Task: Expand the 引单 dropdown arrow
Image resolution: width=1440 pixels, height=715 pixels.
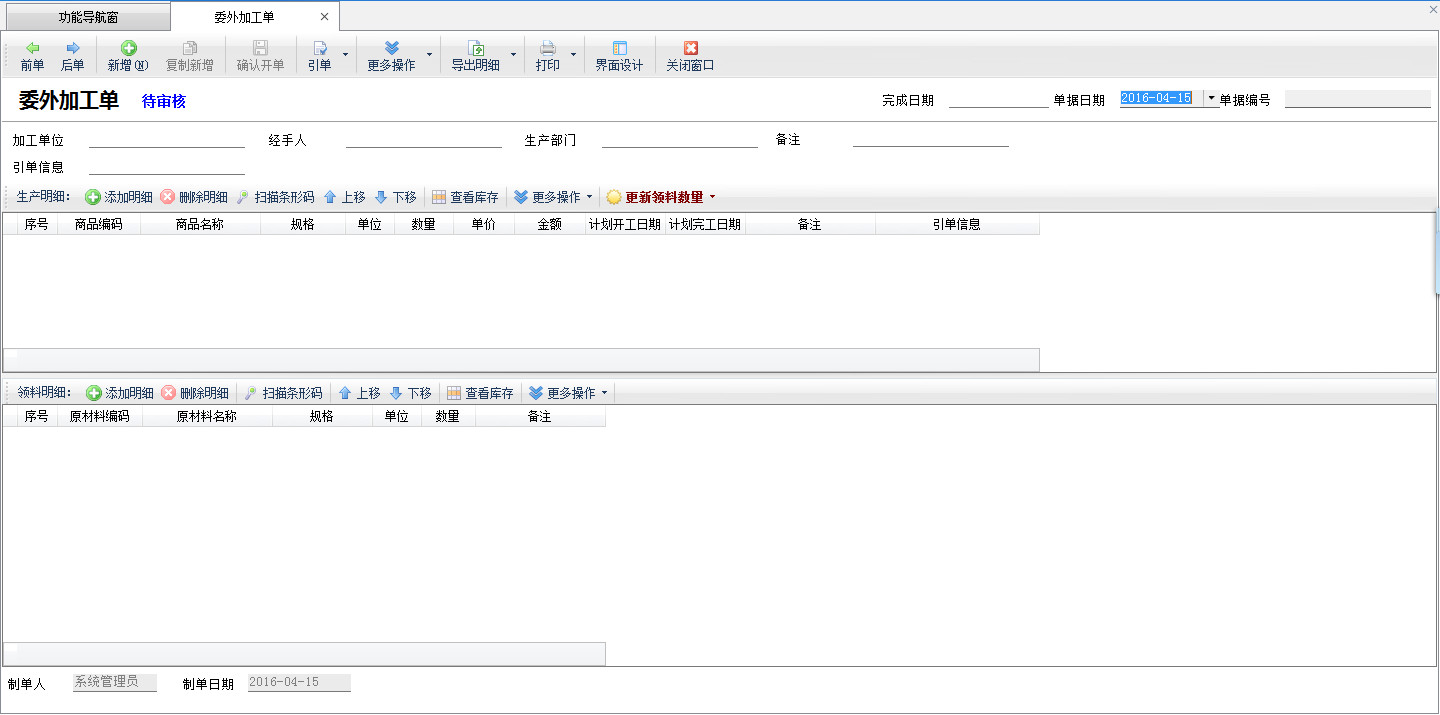Action: [x=345, y=55]
